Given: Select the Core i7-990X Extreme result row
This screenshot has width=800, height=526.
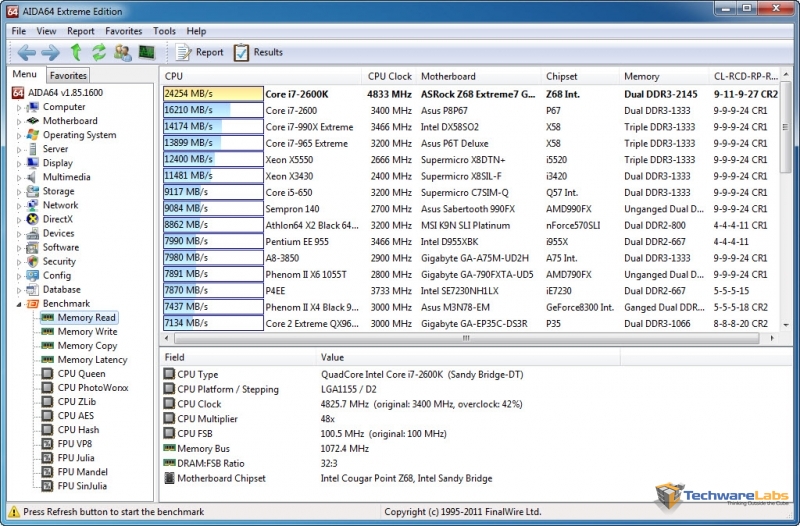Looking at the screenshot, I should tap(308, 127).
